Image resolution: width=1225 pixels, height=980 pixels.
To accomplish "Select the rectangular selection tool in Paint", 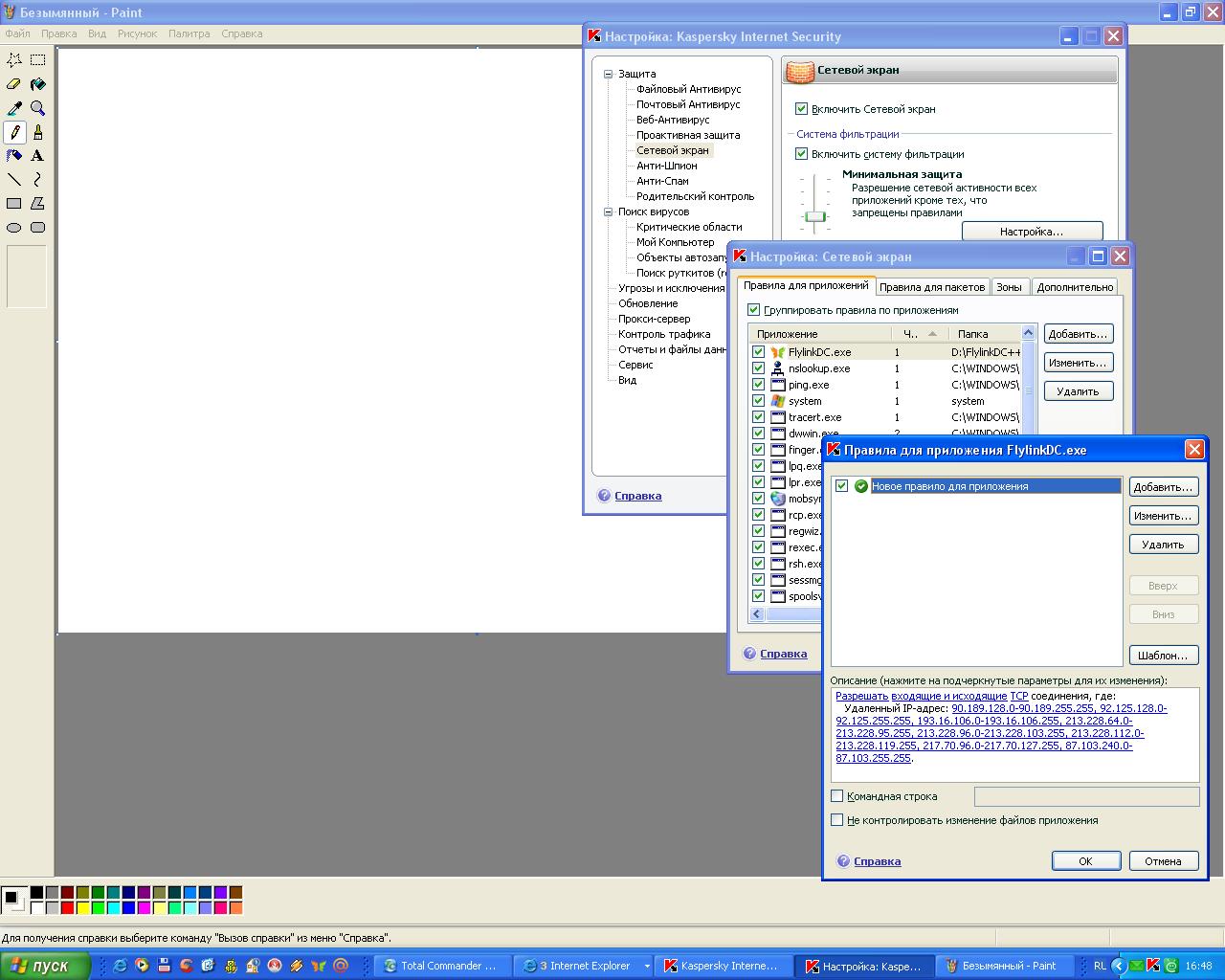I will click(x=38, y=59).
